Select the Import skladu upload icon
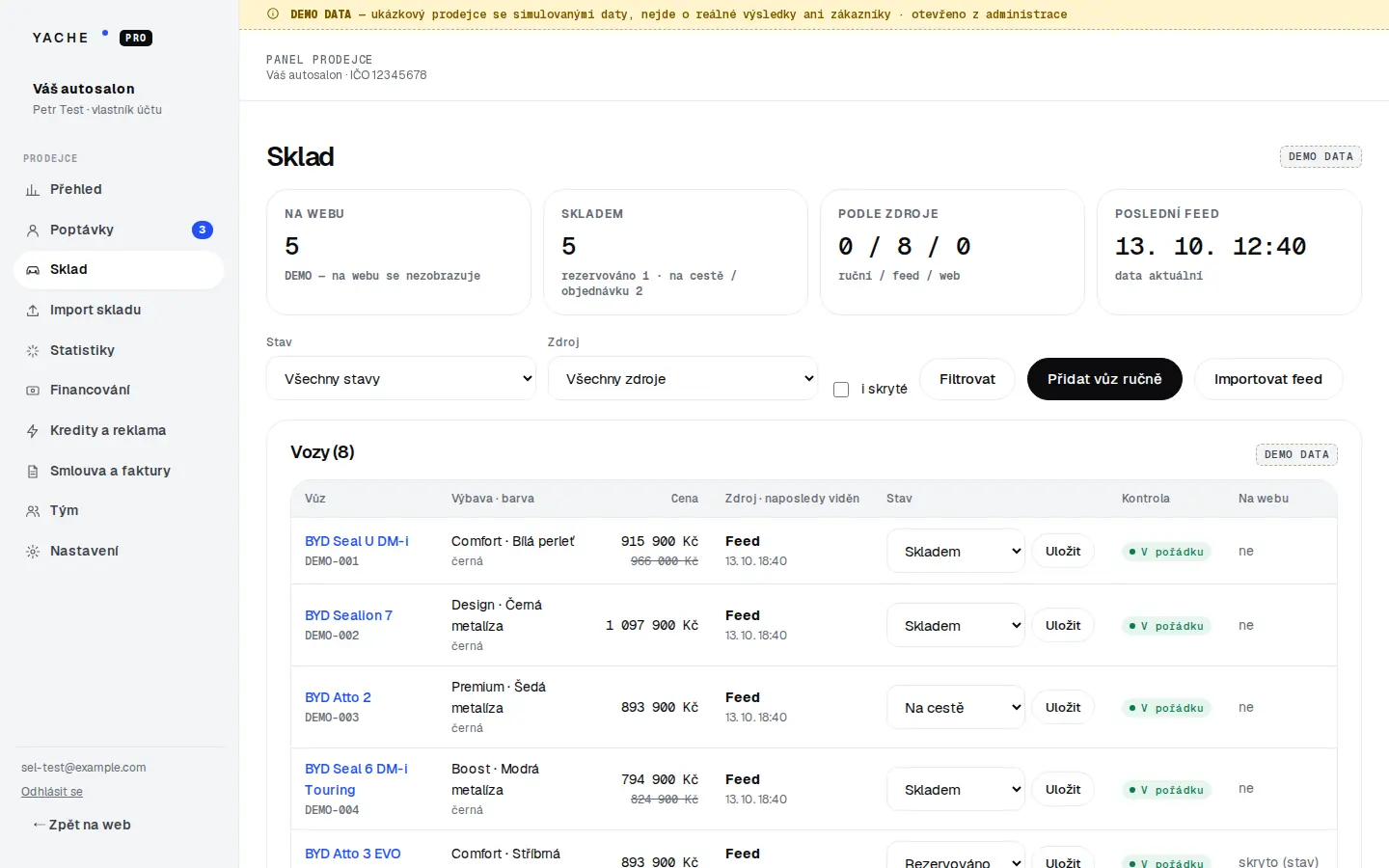 33,311
